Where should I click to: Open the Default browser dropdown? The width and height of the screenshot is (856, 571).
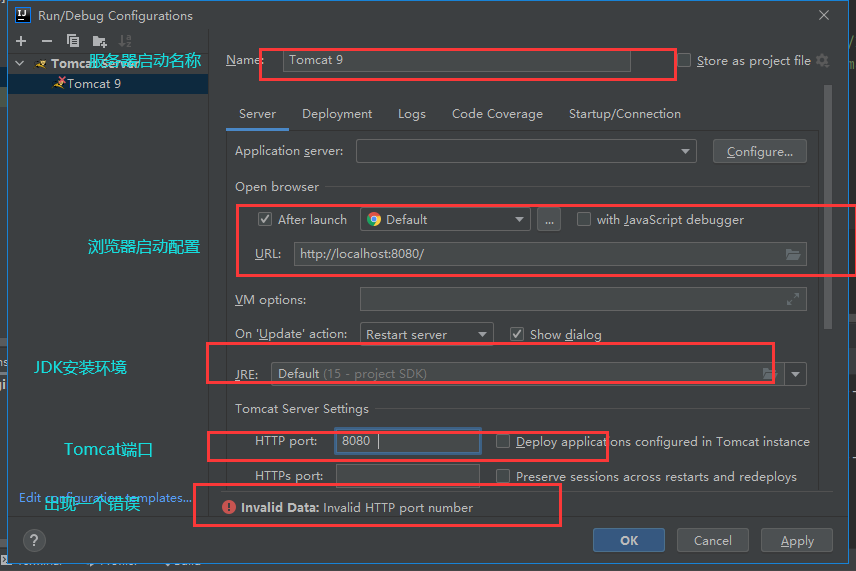coord(445,219)
